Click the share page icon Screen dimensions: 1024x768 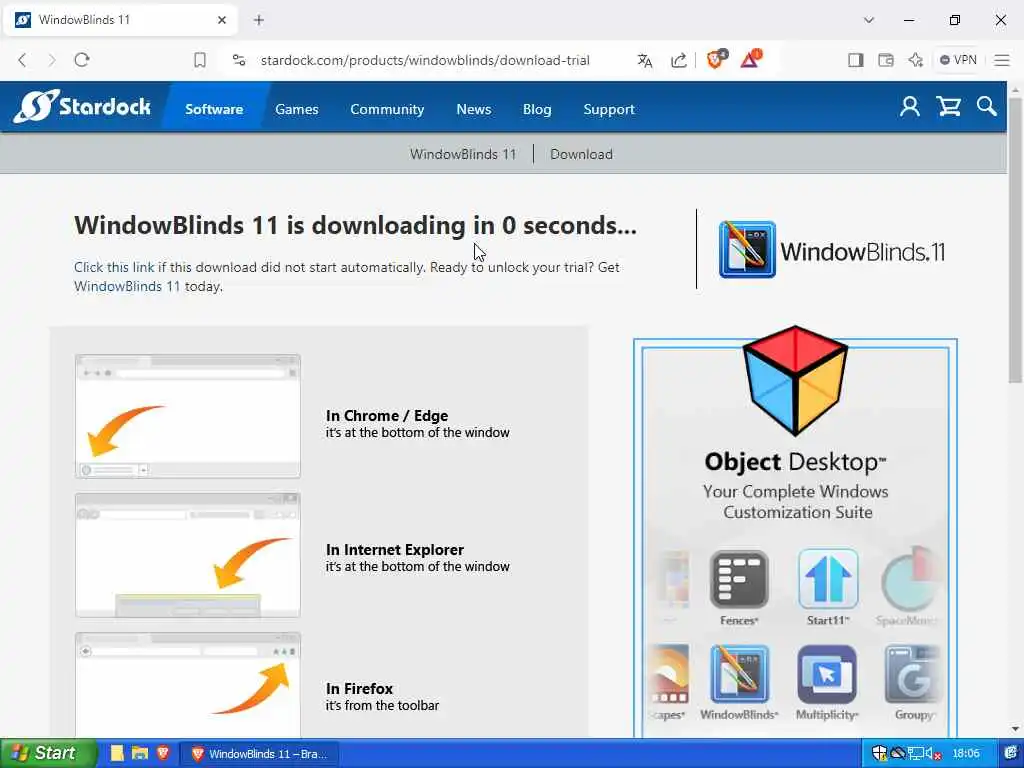[679, 60]
